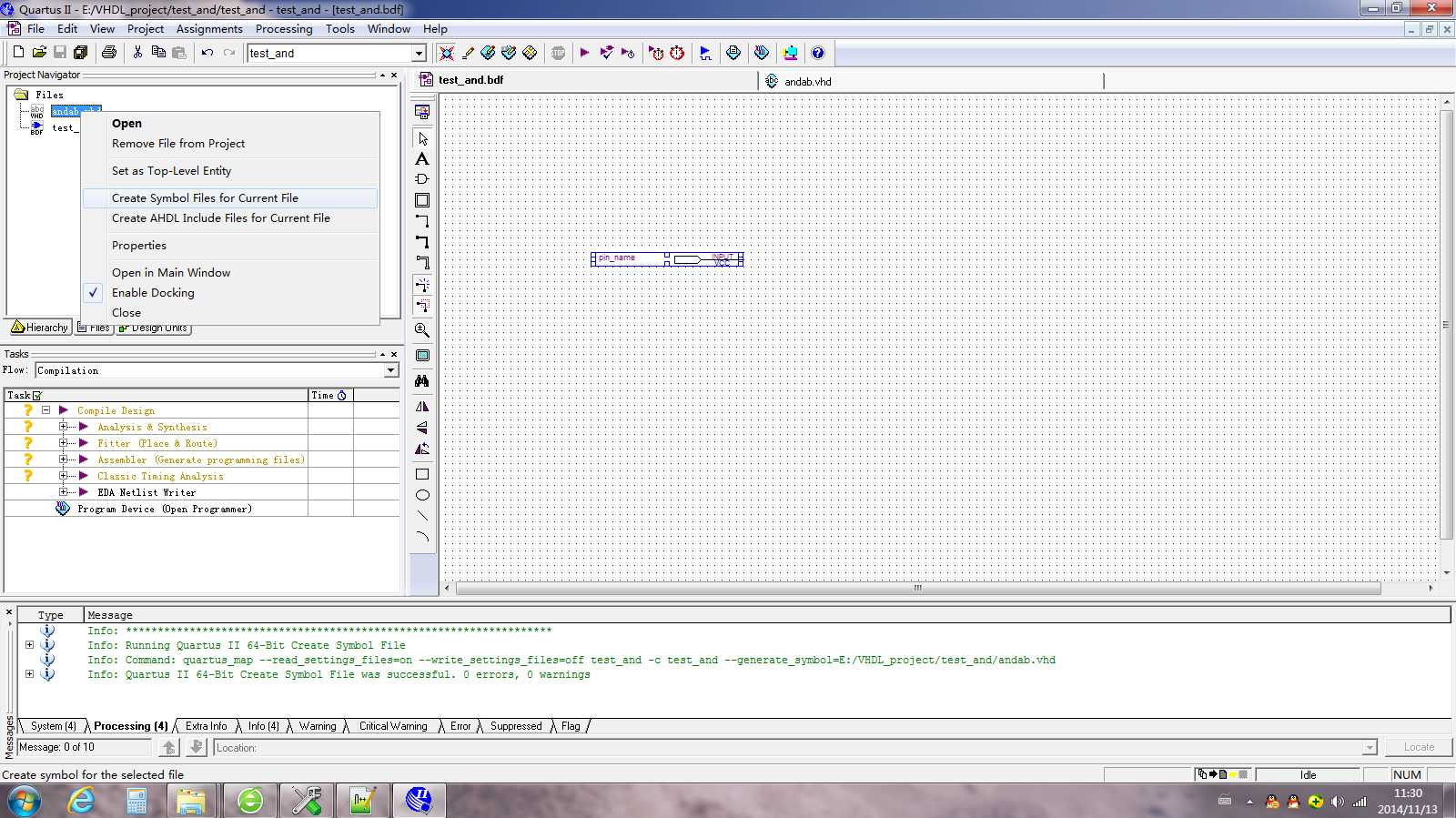The height and width of the screenshot is (818, 1456).
Task: Select the Rectangle drawing tool
Action: (x=422, y=474)
